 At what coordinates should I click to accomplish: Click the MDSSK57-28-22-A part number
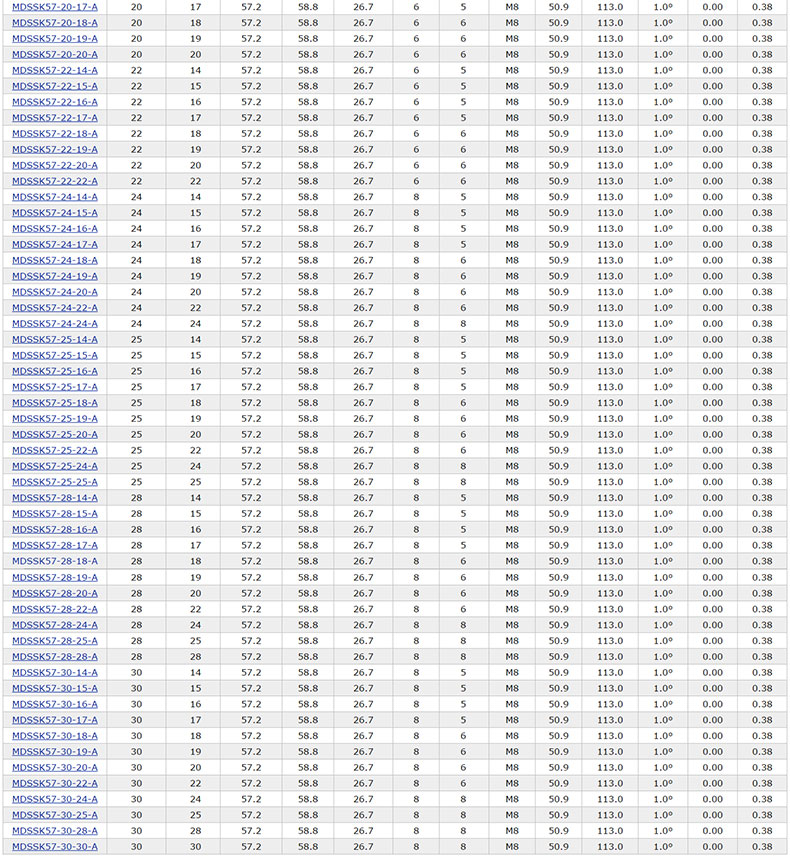[x=55, y=609]
